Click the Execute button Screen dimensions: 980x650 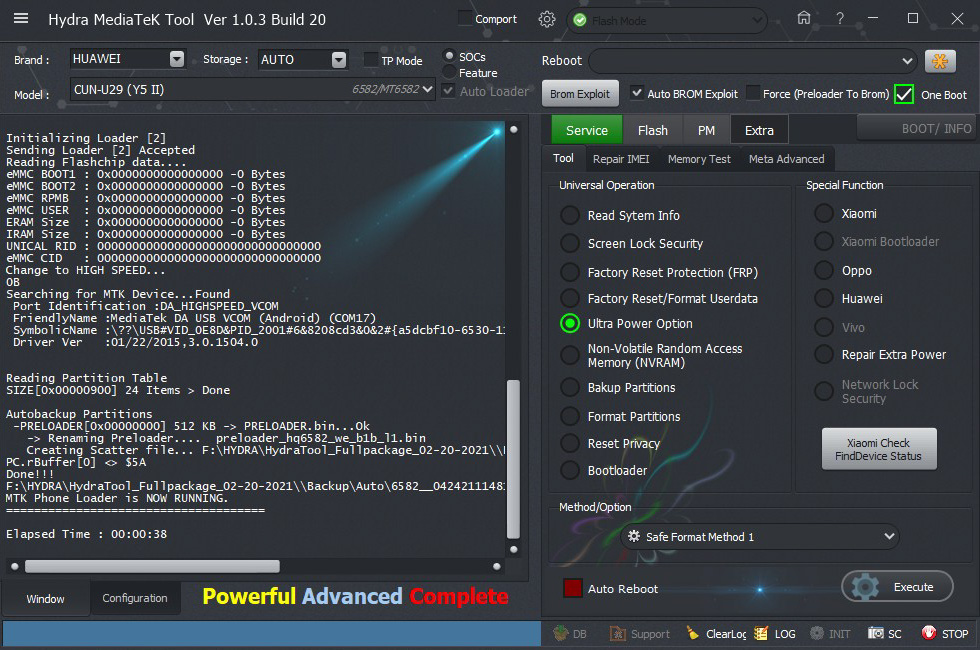pyautogui.click(x=897, y=587)
